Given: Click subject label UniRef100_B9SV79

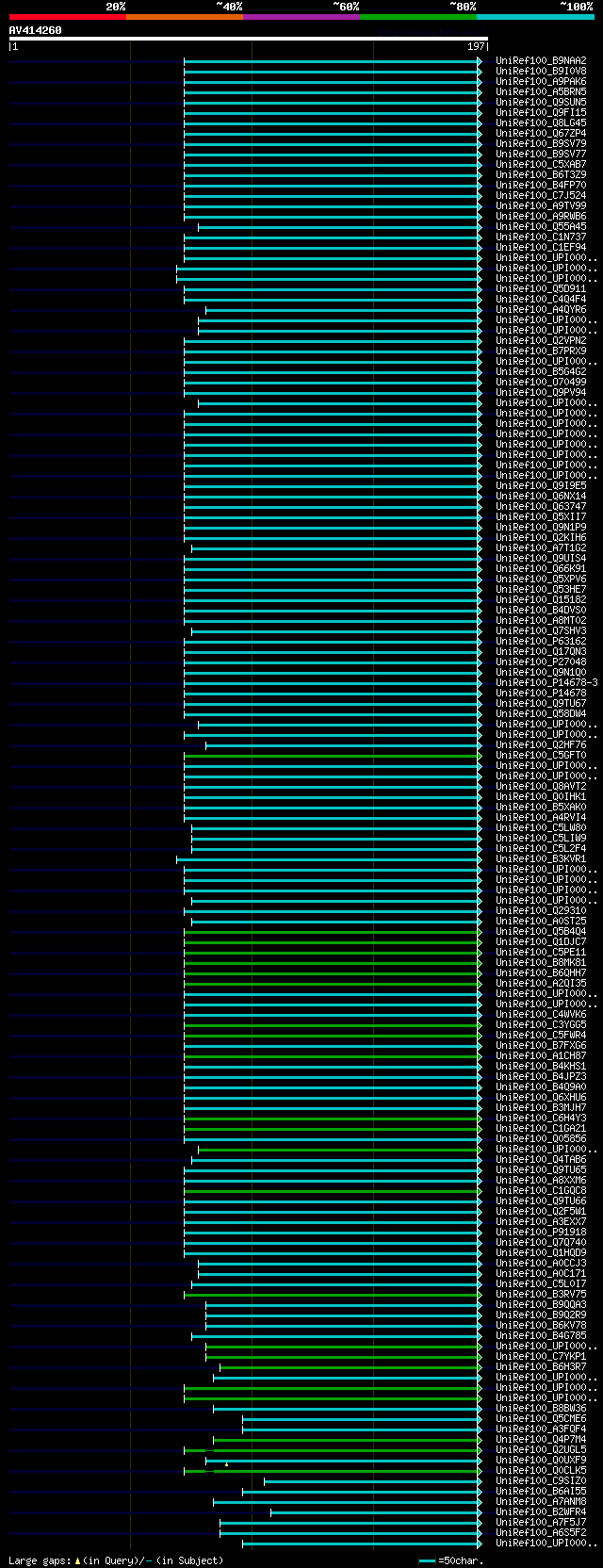Looking at the screenshot, I should 541,143.
